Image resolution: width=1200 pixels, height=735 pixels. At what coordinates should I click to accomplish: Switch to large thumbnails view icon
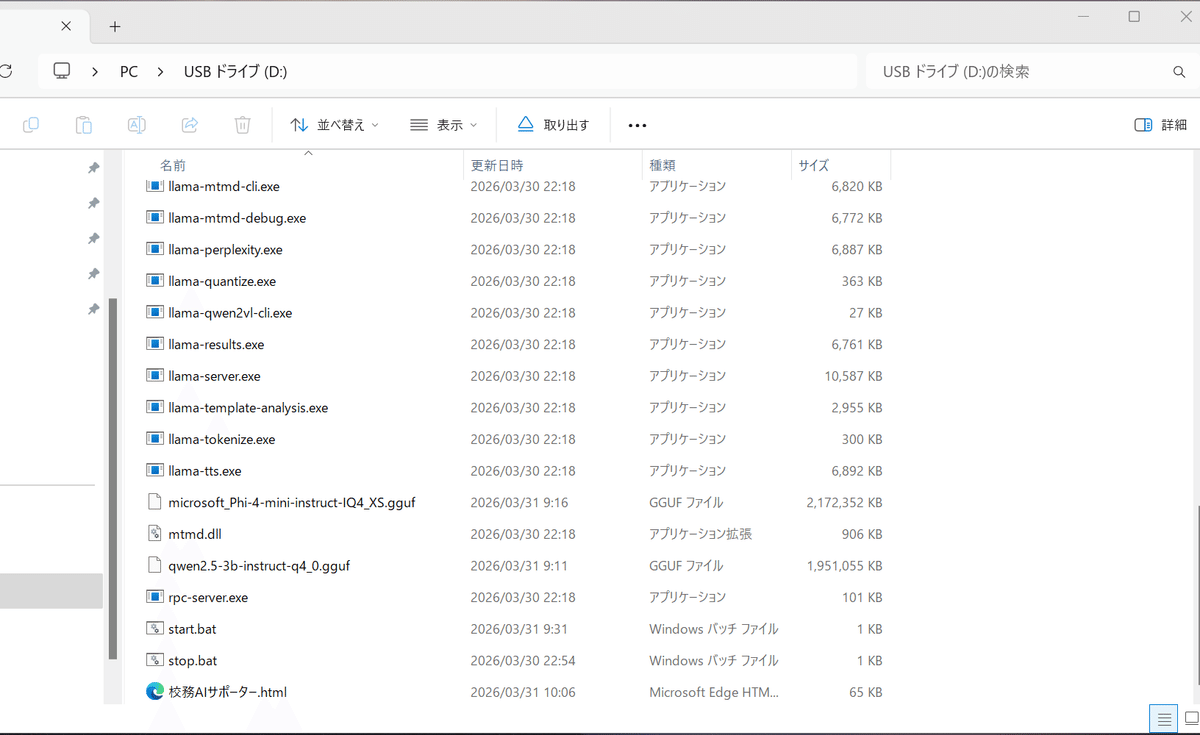tap(1191, 719)
